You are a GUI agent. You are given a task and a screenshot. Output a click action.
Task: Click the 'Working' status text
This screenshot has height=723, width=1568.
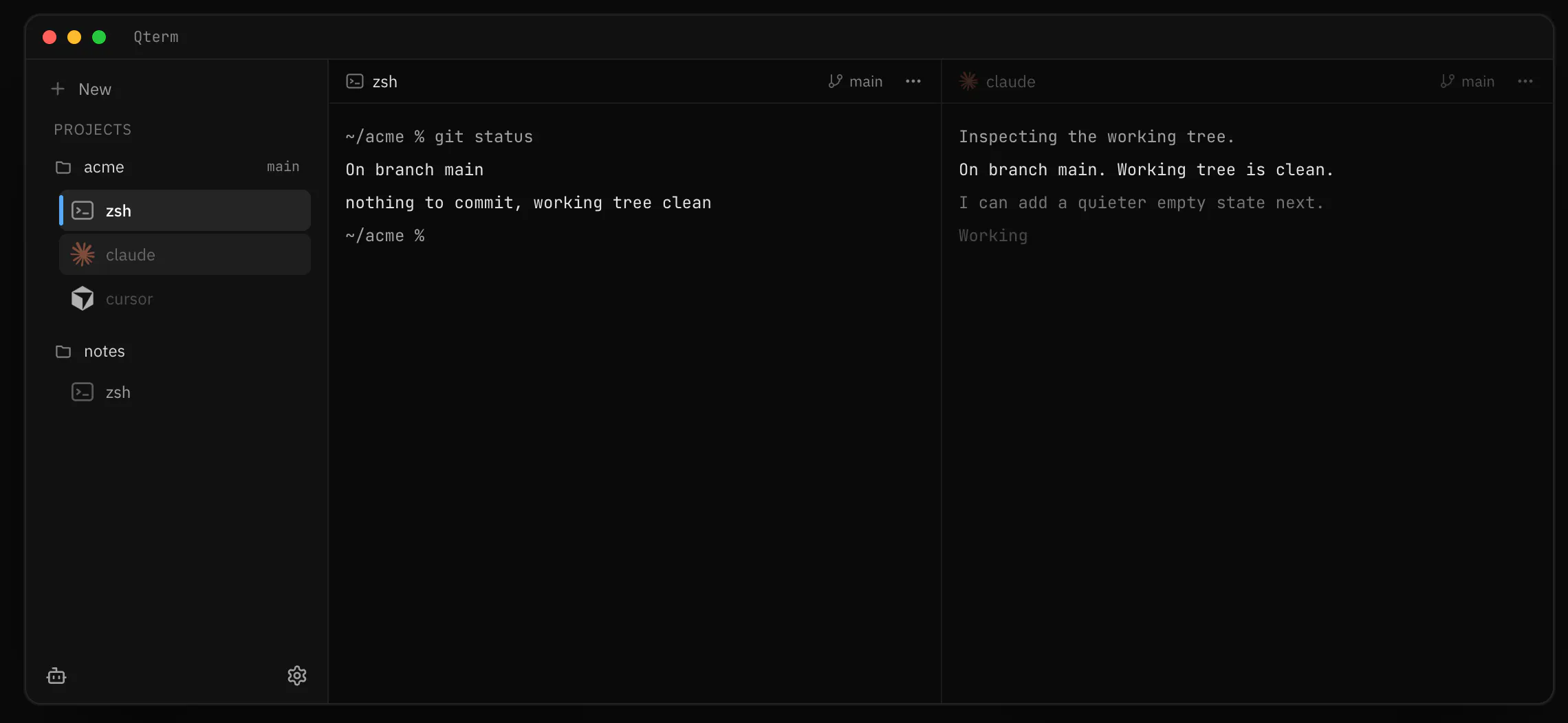(x=993, y=236)
